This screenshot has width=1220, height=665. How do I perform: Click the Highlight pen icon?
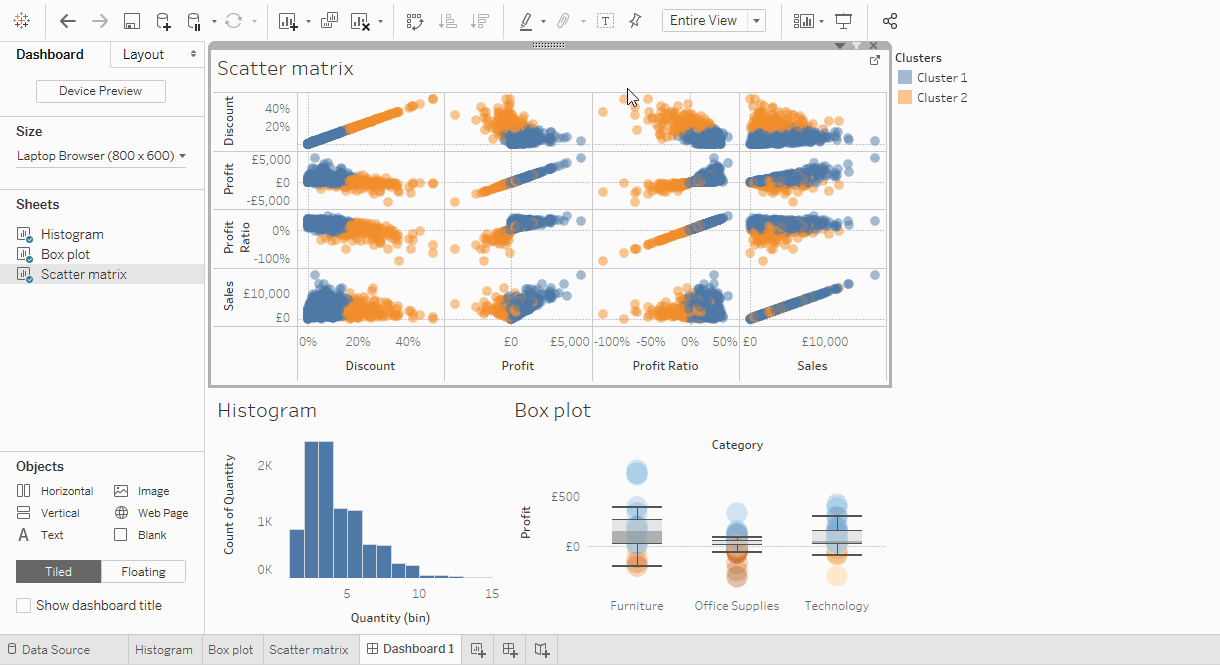(x=526, y=21)
